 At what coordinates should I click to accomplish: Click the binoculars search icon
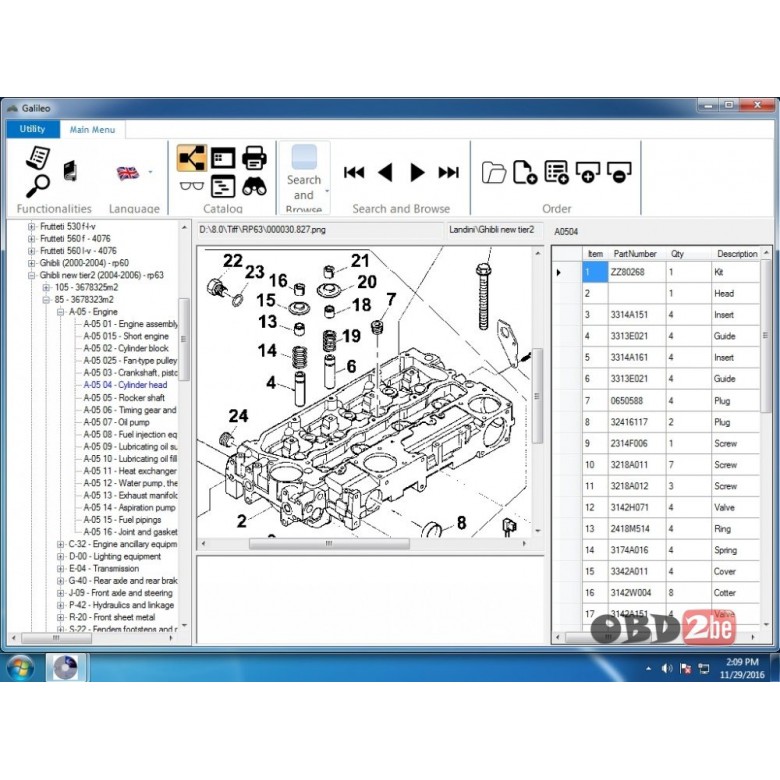coord(254,187)
